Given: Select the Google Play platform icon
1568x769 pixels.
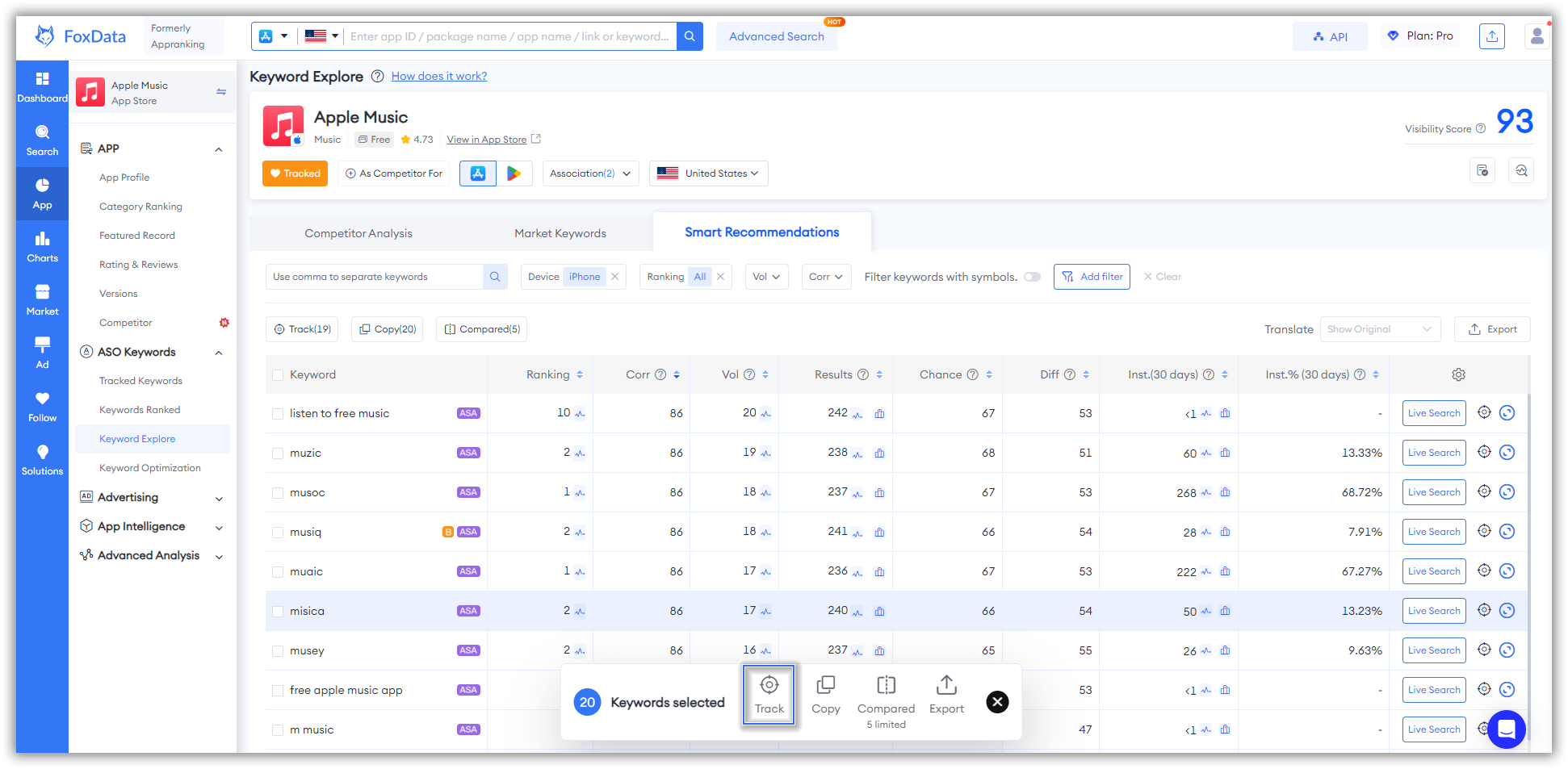Looking at the screenshot, I should tap(514, 173).
